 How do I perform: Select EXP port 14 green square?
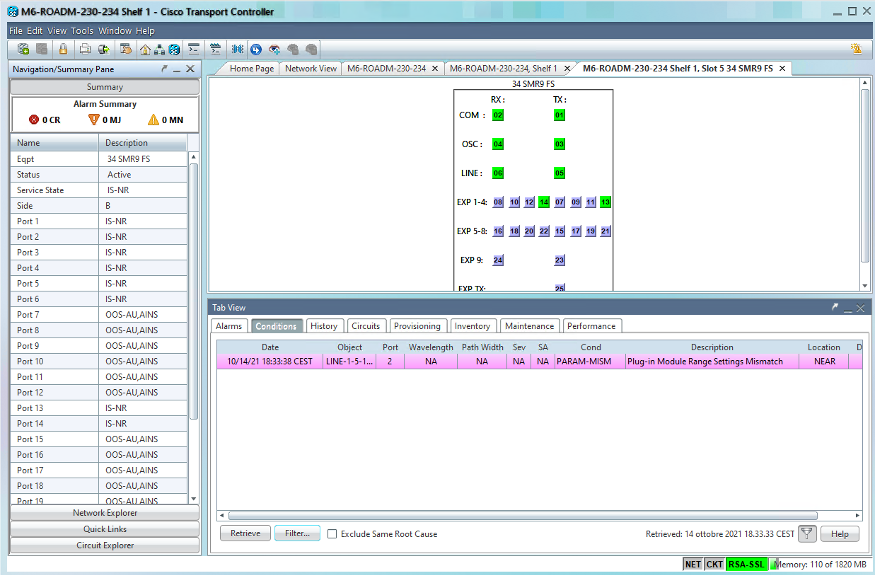(x=544, y=202)
